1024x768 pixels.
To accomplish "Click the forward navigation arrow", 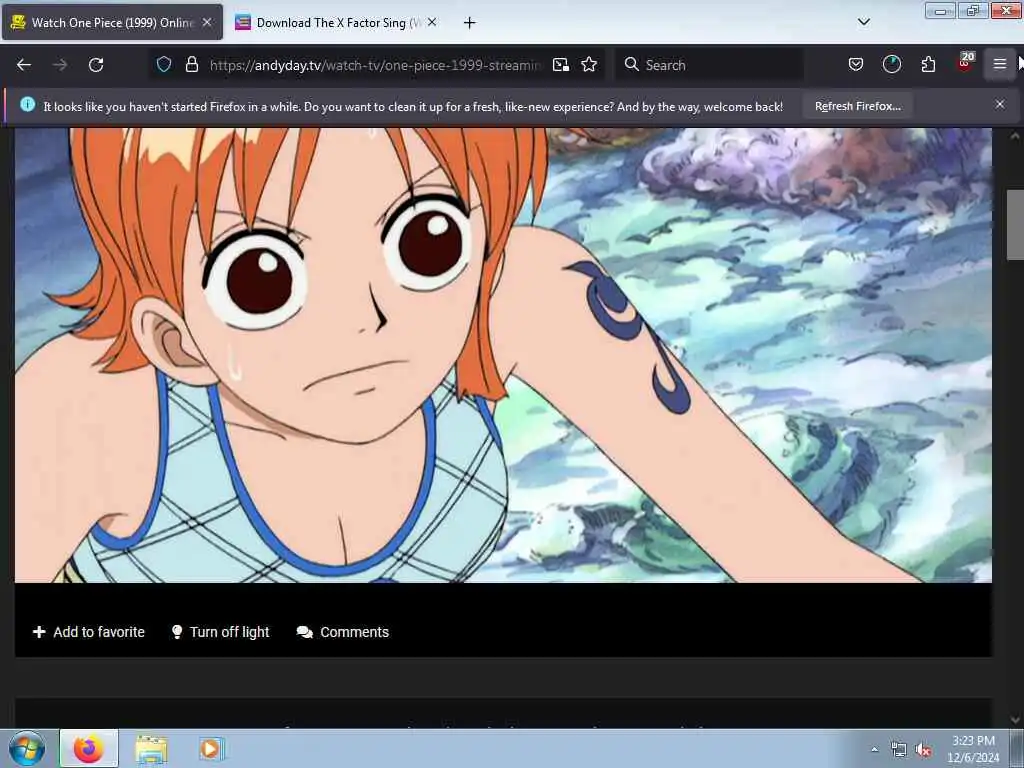I will pyautogui.click(x=60, y=65).
